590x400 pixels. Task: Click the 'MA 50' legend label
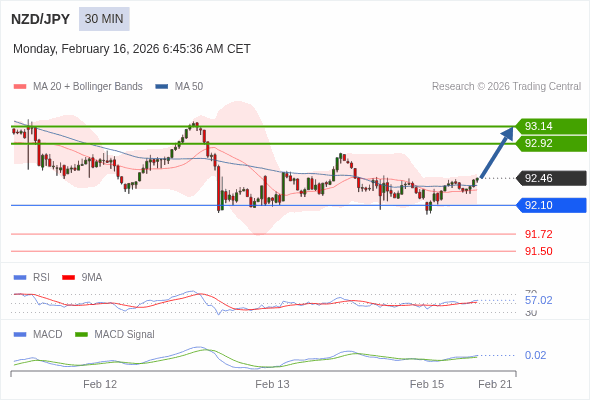click(x=189, y=87)
